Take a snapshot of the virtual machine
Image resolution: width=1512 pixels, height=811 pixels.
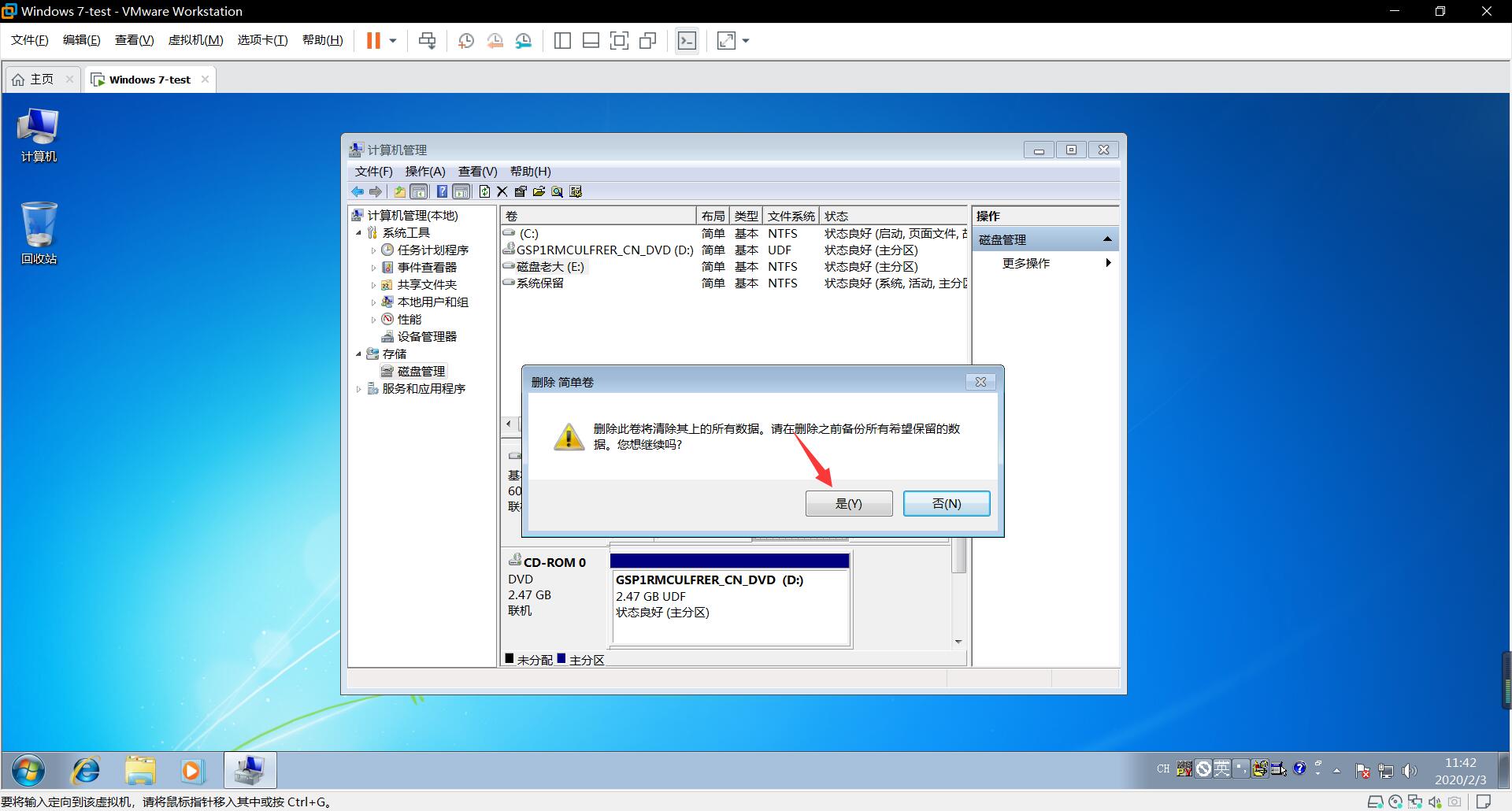pyautogui.click(x=465, y=40)
